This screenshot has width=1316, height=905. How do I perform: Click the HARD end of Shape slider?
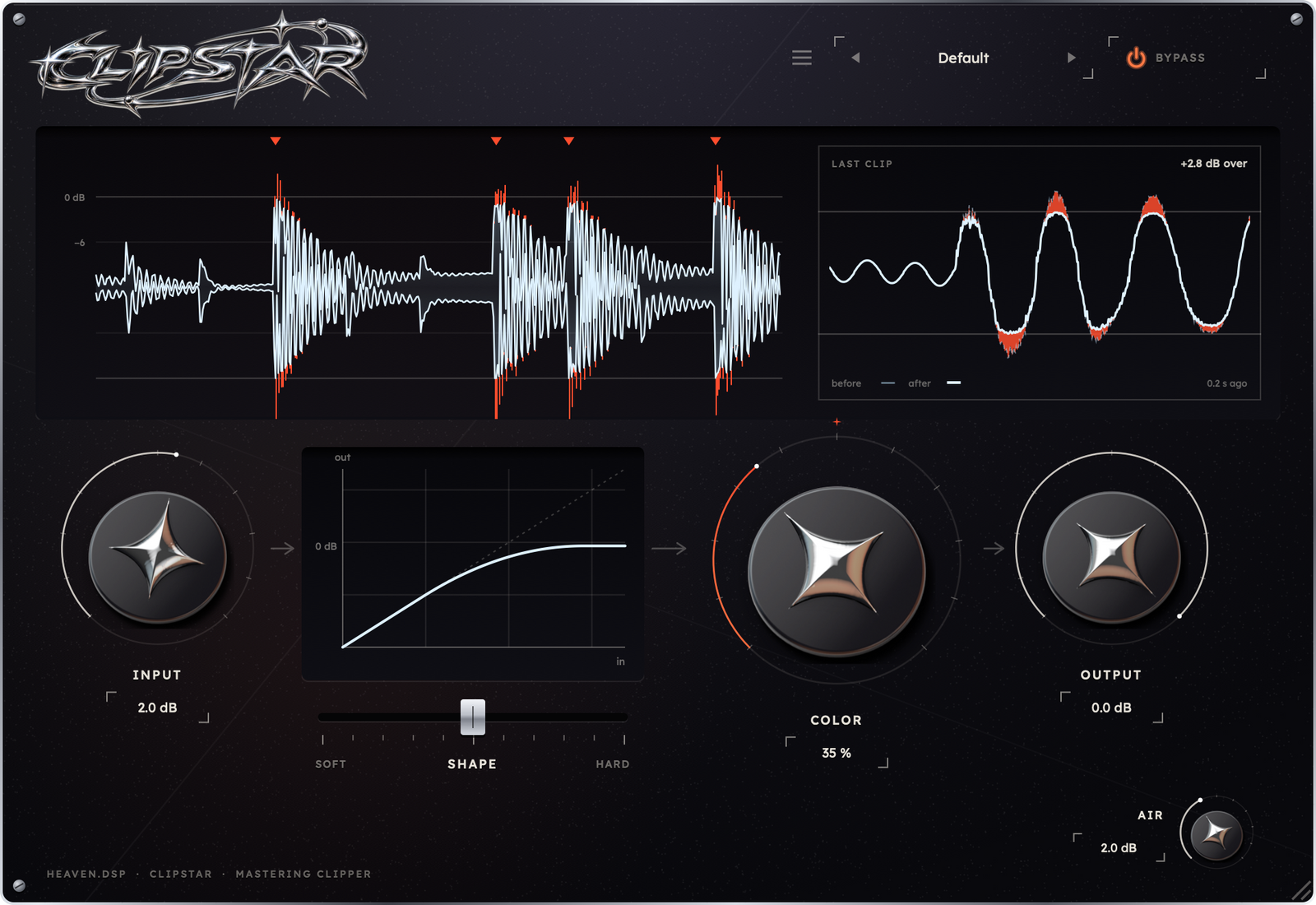coord(613,764)
